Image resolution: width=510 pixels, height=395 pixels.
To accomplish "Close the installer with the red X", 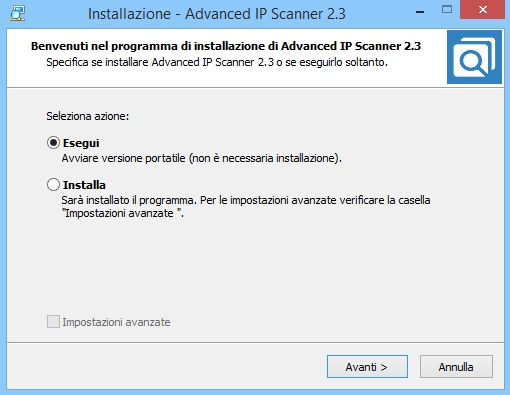I will coord(482,10).
